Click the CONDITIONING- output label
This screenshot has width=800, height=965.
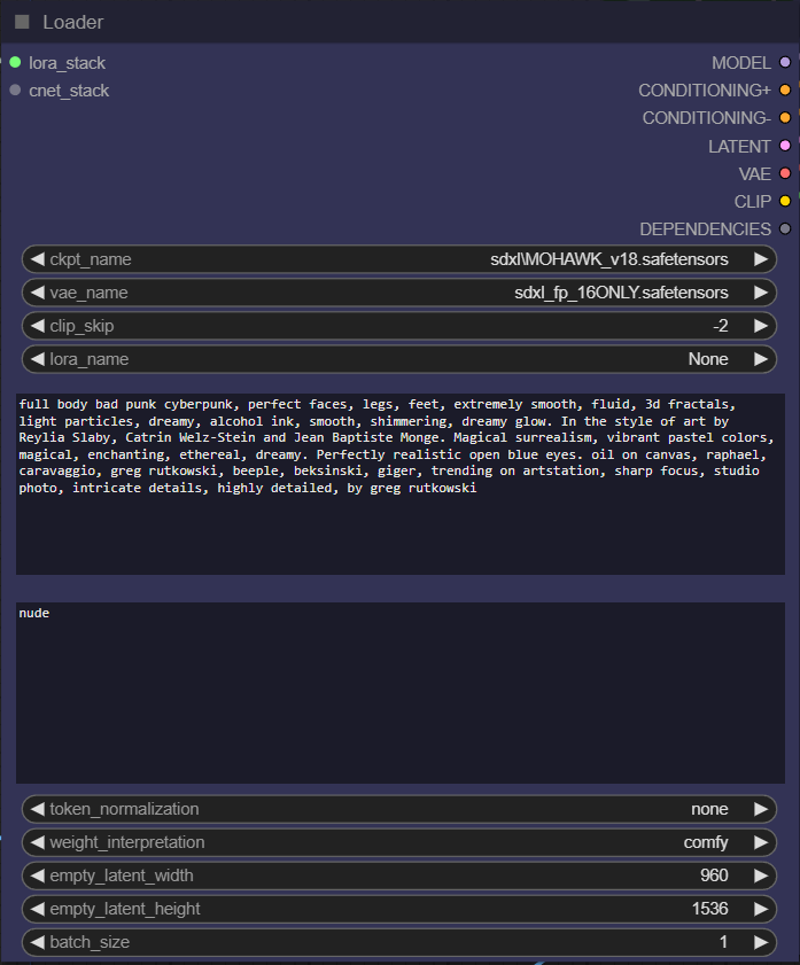(706, 118)
